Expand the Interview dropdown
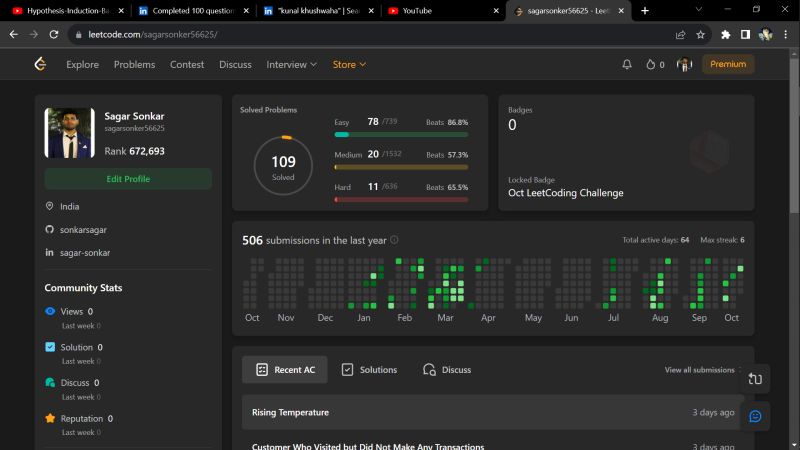800x450 pixels. click(x=291, y=64)
